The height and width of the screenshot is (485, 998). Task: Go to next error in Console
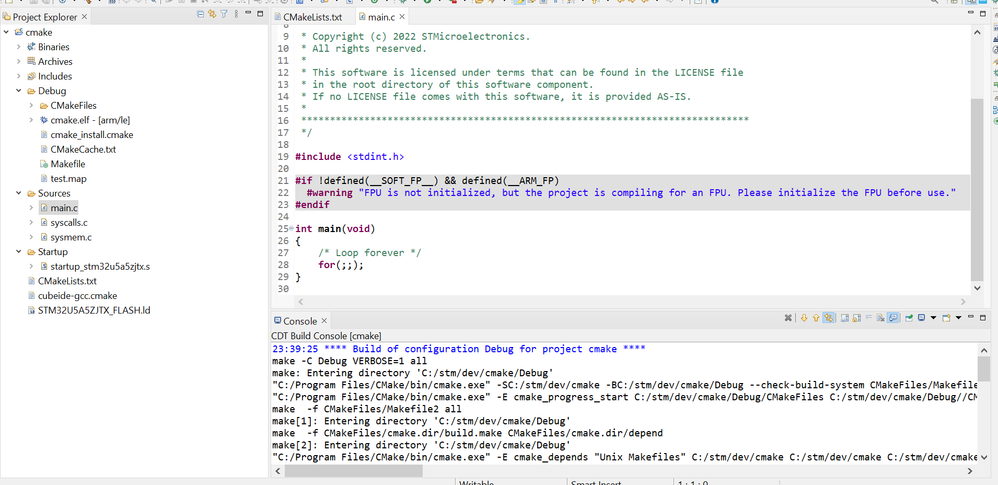click(x=804, y=318)
